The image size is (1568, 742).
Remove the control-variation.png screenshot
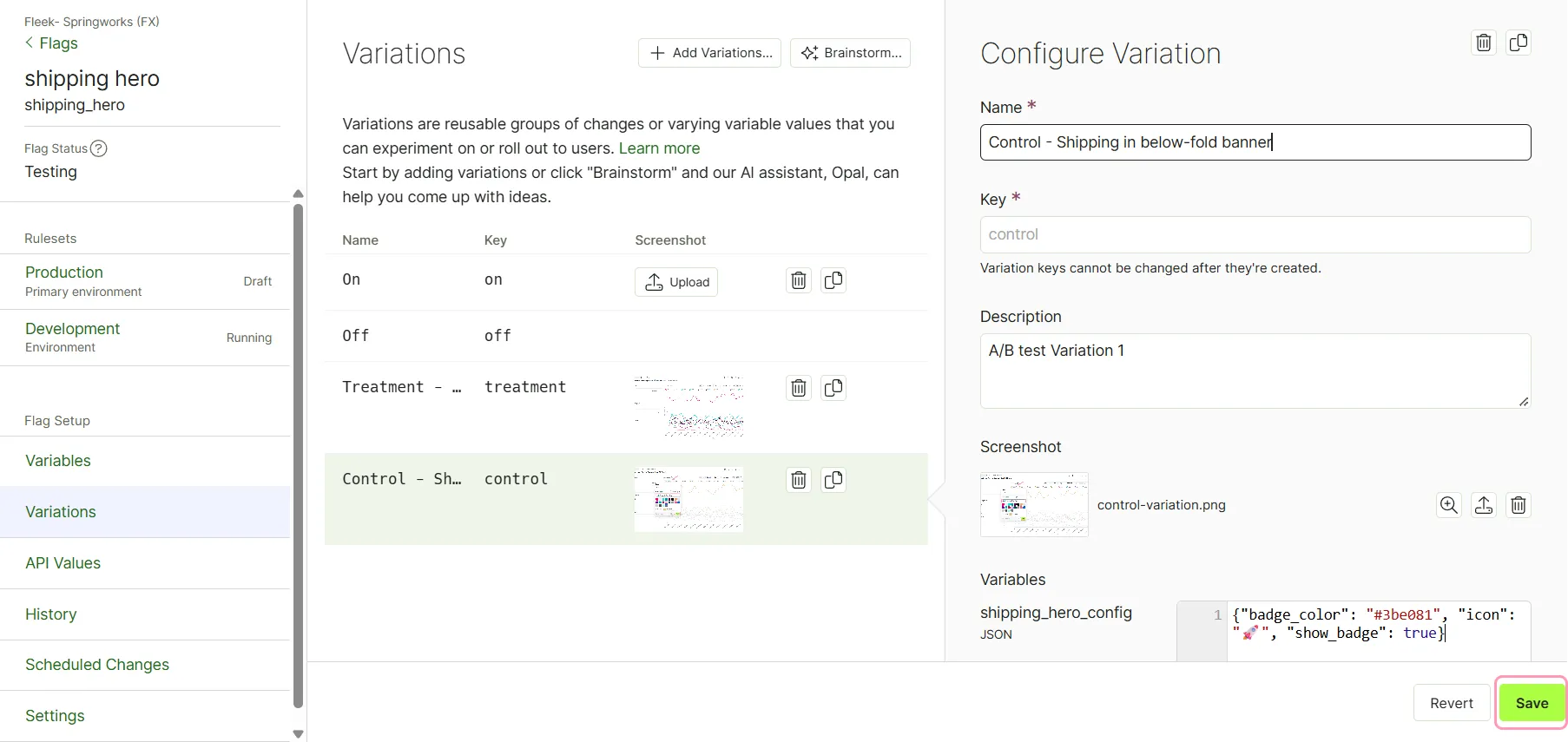pyautogui.click(x=1519, y=505)
